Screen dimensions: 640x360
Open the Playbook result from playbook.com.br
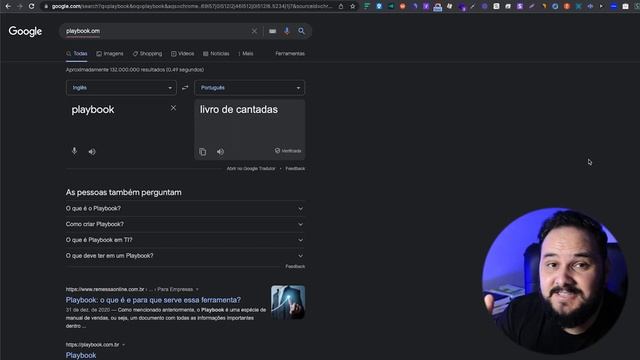[x=81, y=356]
